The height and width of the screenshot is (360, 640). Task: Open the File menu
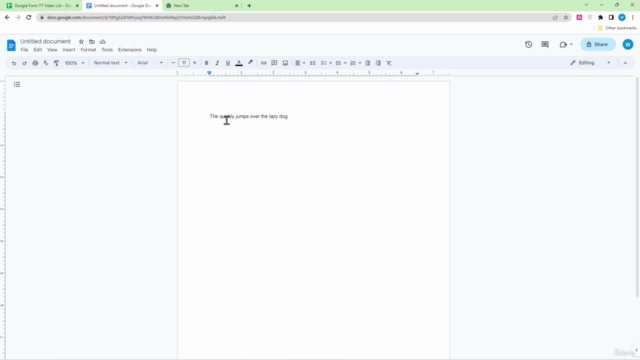pyautogui.click(x=24, y=50)
